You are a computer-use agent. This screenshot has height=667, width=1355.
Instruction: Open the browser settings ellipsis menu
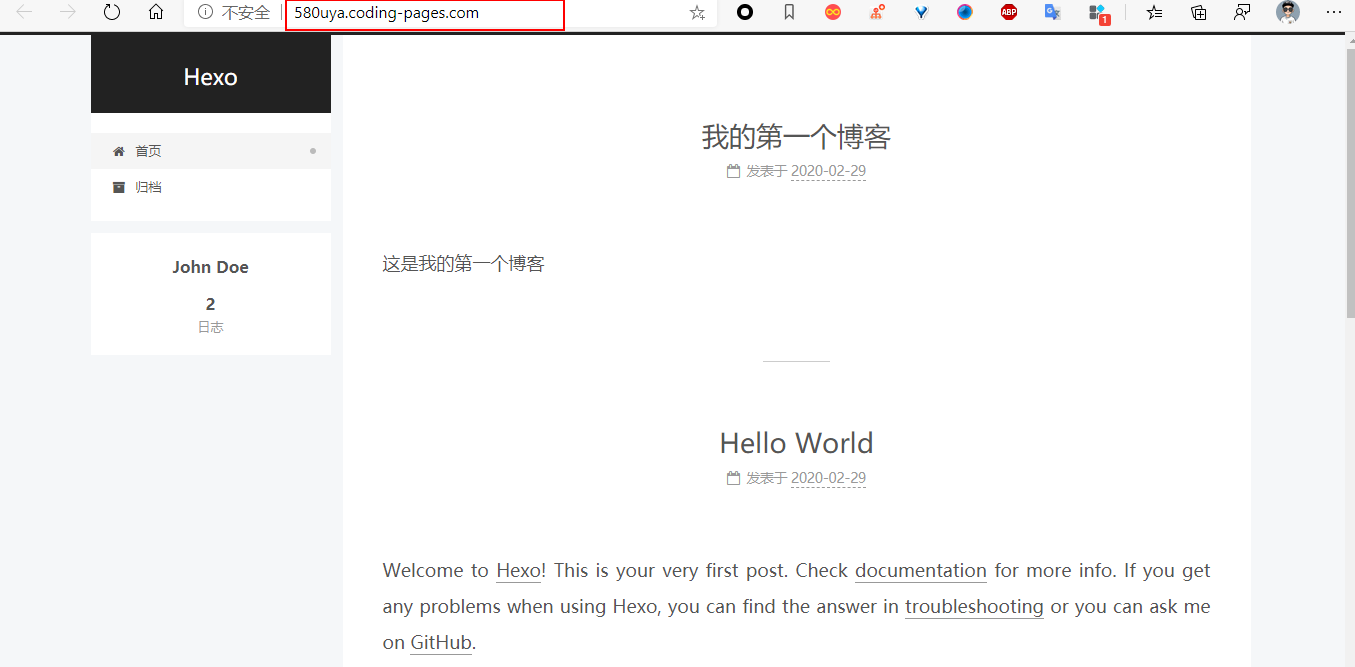pos(1332,12)
